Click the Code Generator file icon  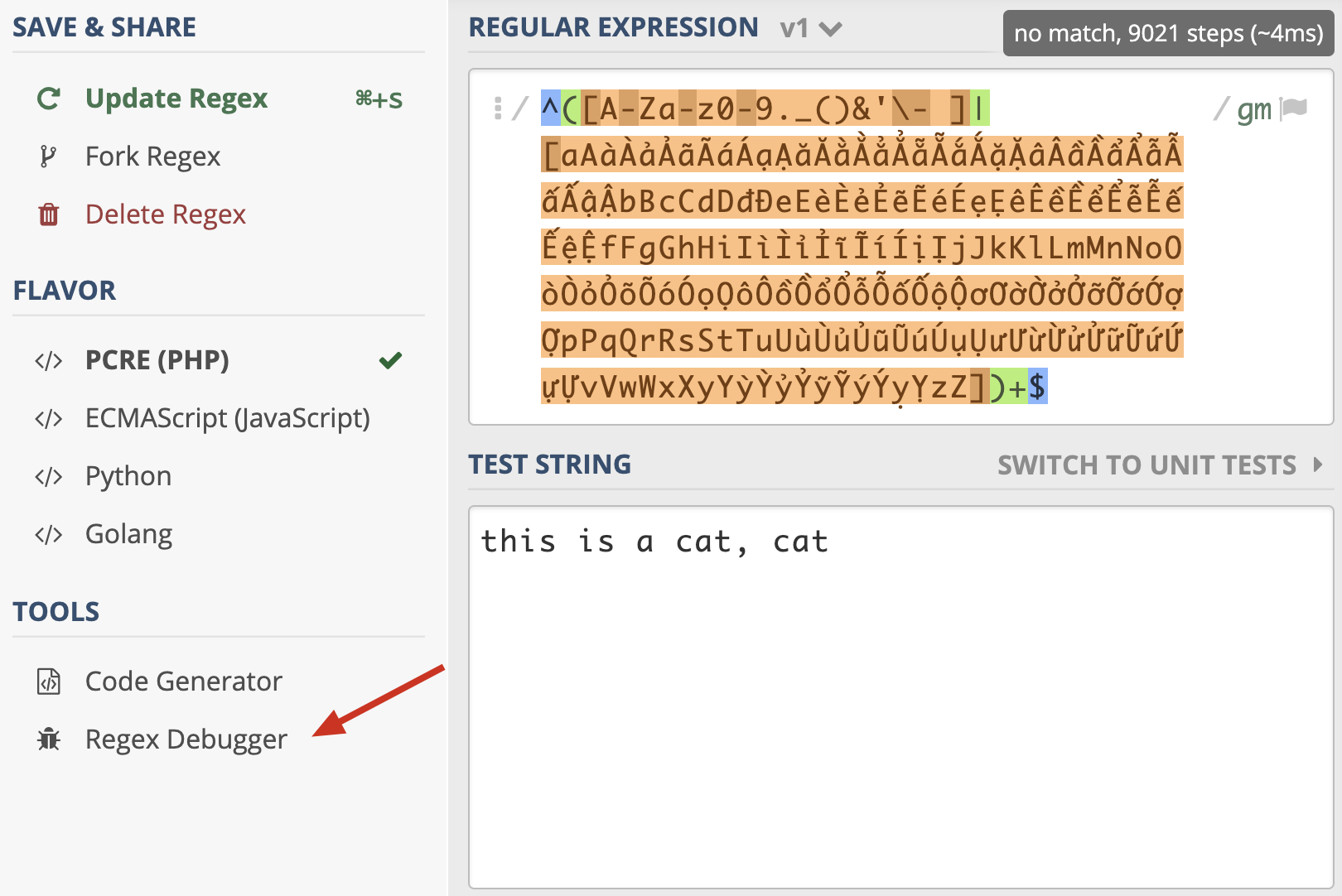(49, 681)
